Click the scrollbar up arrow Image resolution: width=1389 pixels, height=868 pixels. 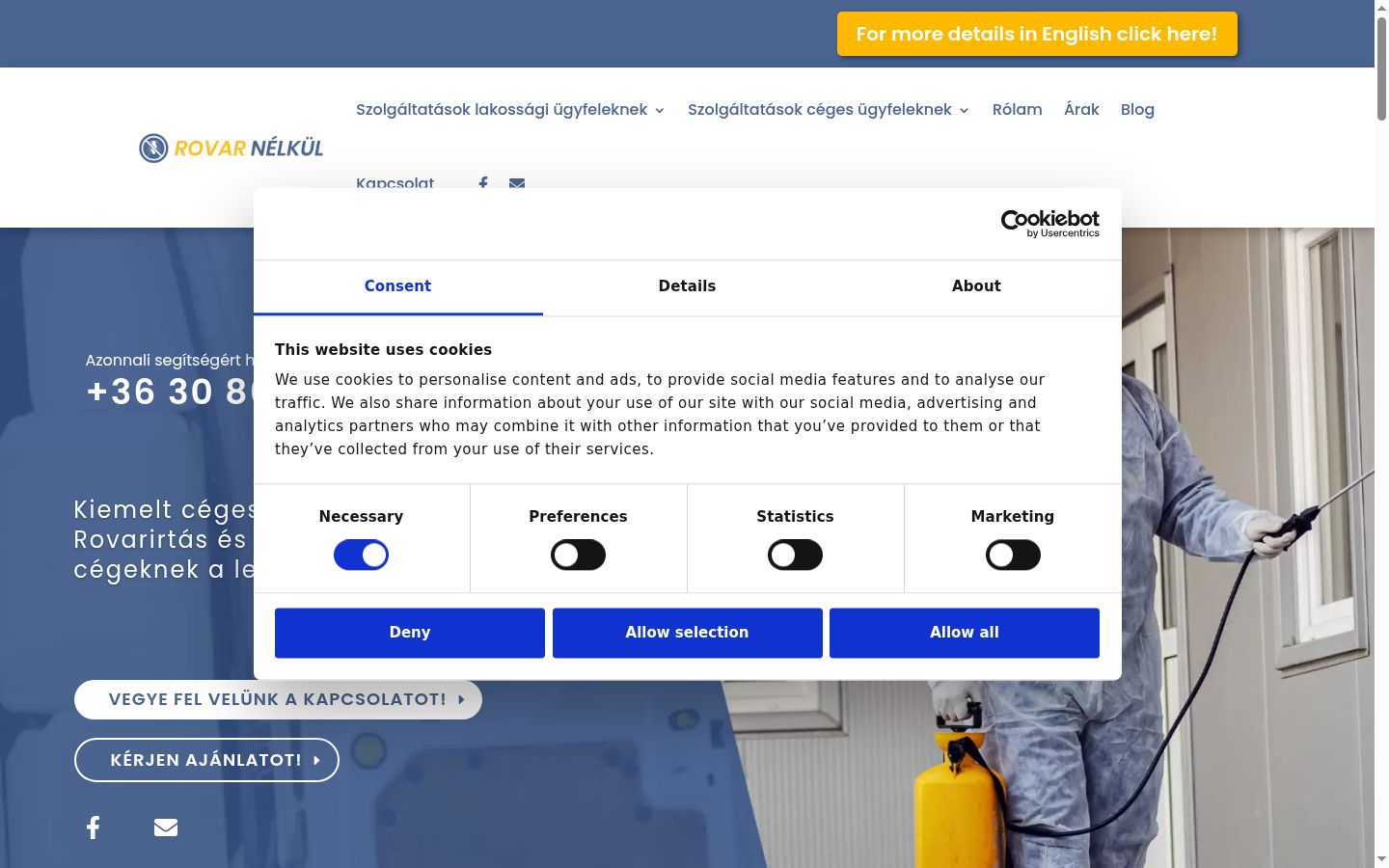1381,8
